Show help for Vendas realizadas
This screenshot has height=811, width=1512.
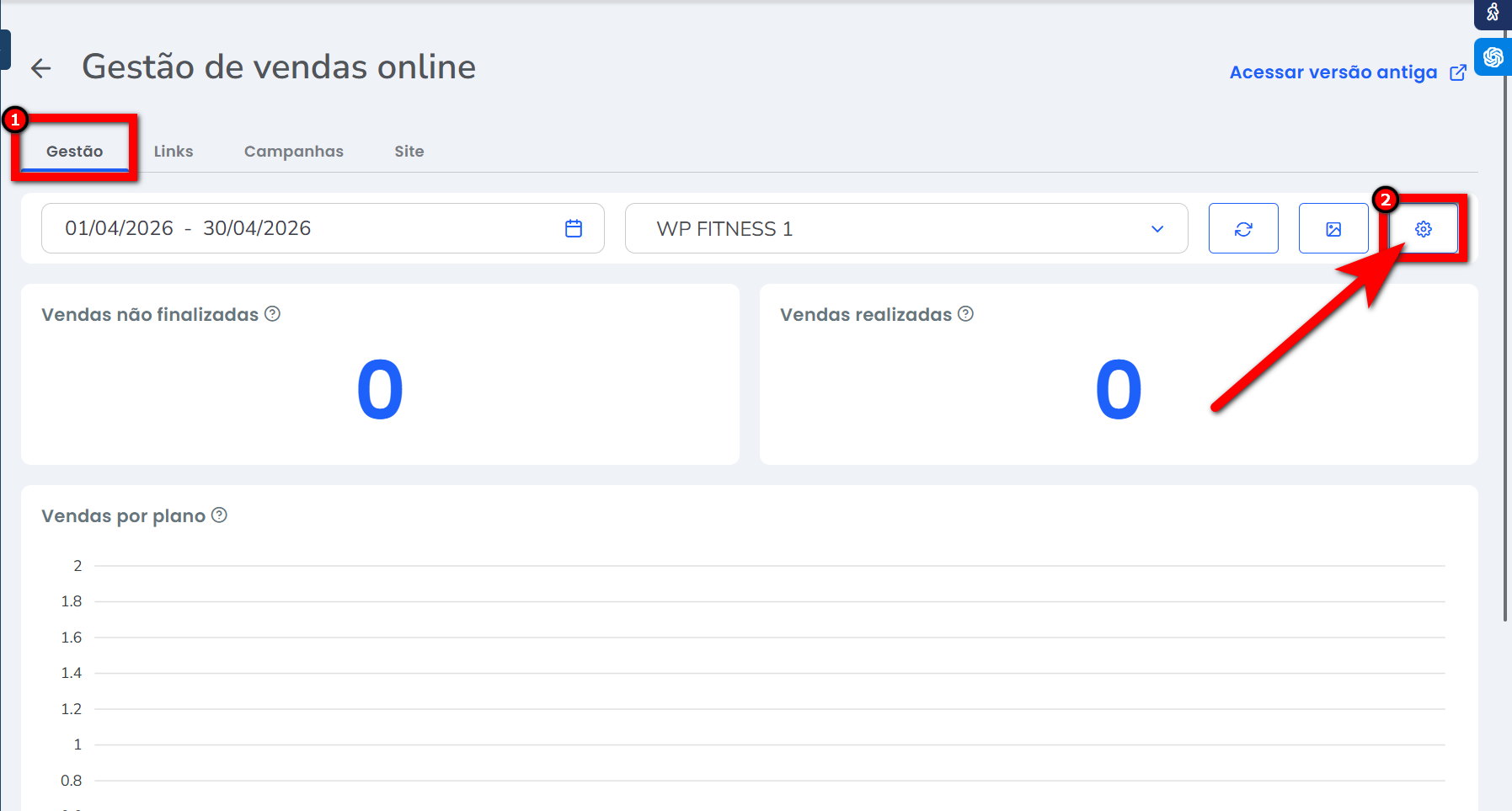[965, 314]
